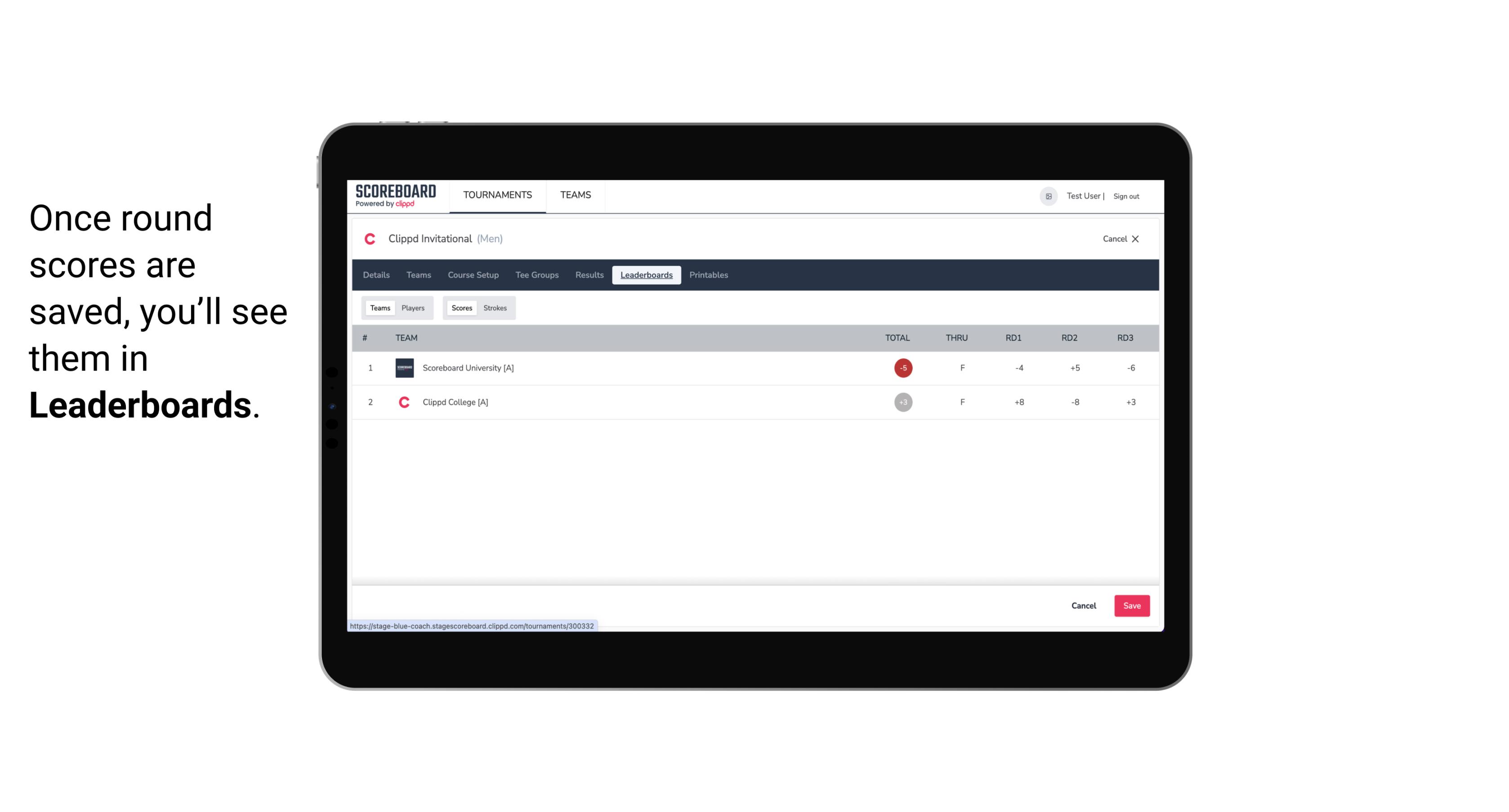Click the Scores filter button
The height and width of the screenshot is (812, 1509).
tap(461, 307)
